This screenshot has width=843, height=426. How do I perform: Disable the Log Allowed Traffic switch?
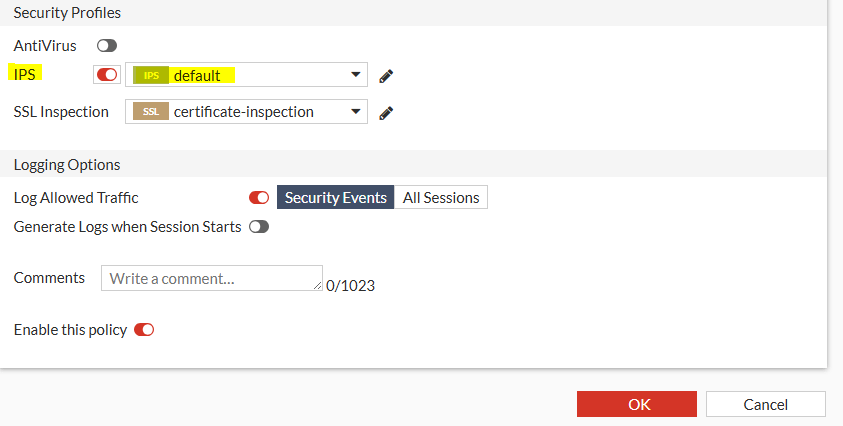pyautogui.click(x=259, y=198)
